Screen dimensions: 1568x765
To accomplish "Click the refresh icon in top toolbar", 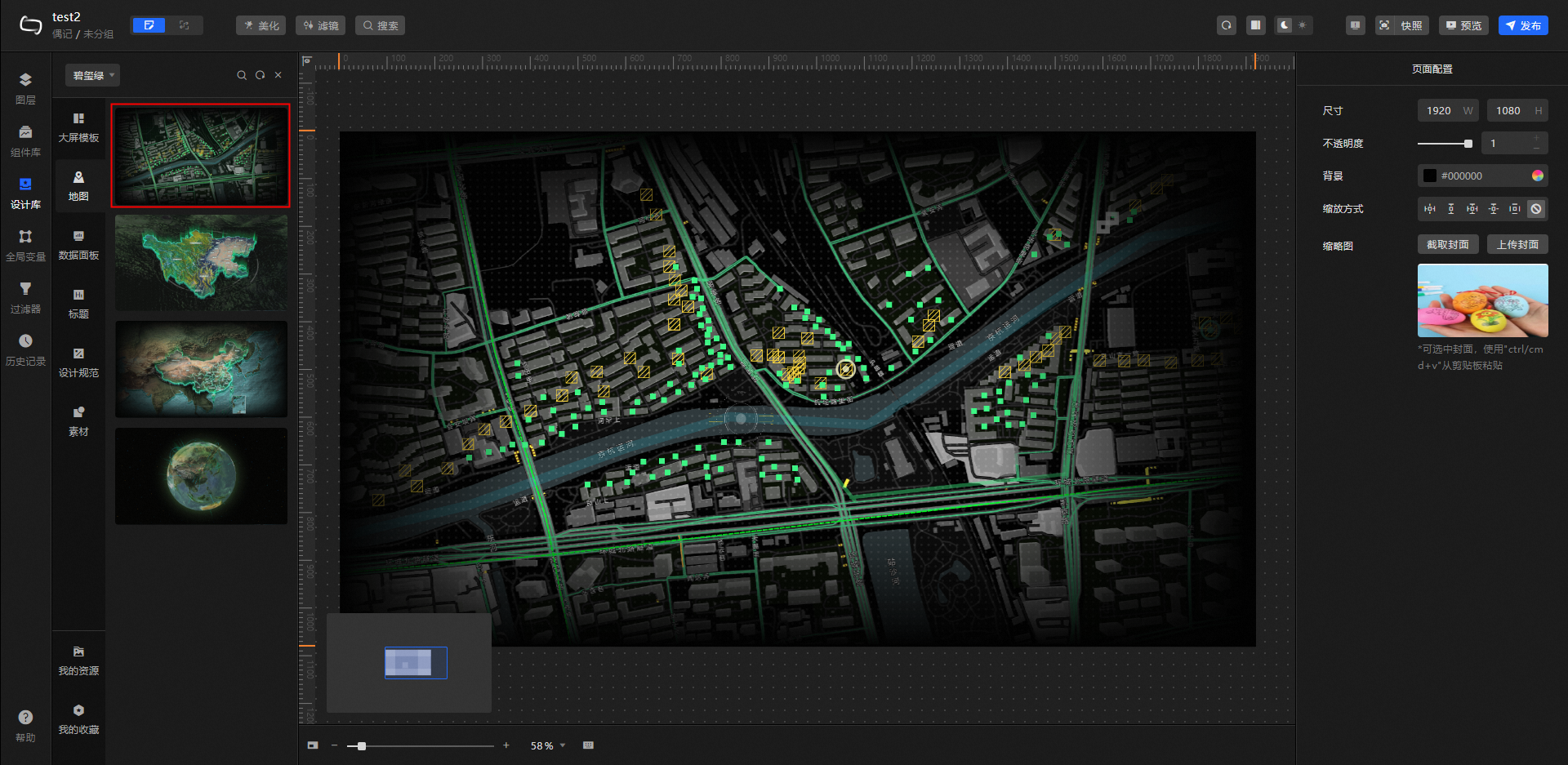I will pyautogui.click(x=1226, y=25).
